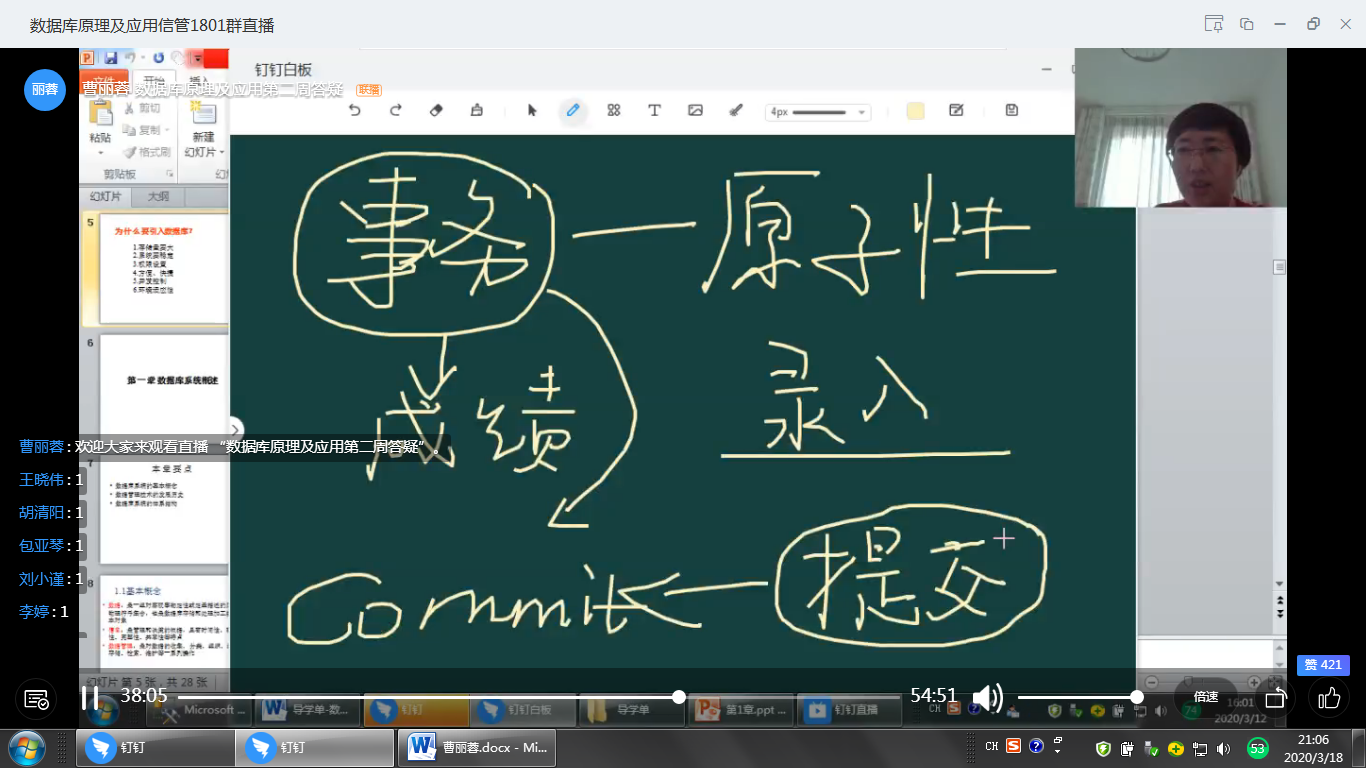Click the rotate icon beside 倍速
The width and height of the screenshot is (1366, 768).
pos(1275,697)
